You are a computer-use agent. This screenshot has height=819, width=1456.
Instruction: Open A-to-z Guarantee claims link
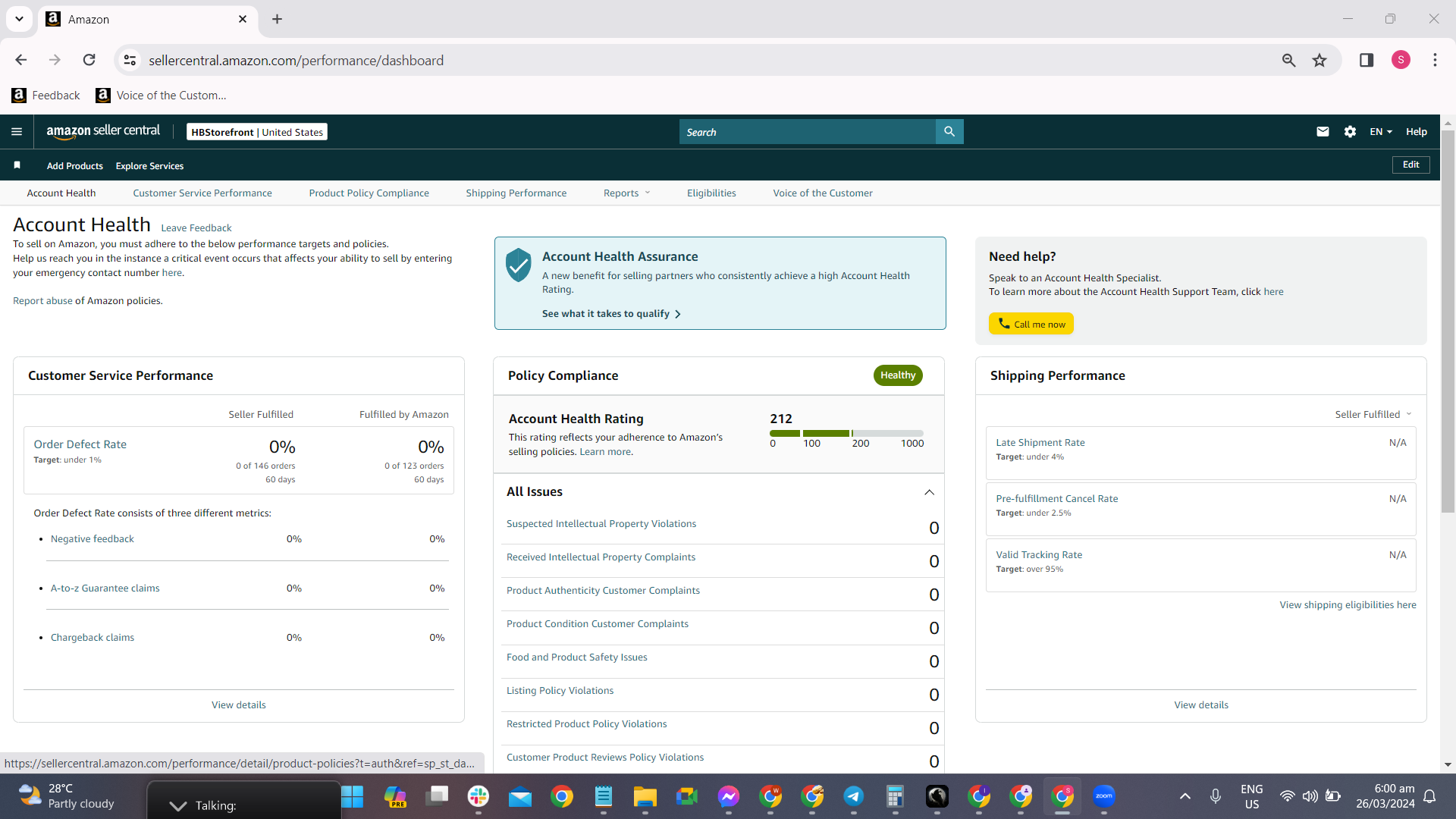tap(105, 588)
